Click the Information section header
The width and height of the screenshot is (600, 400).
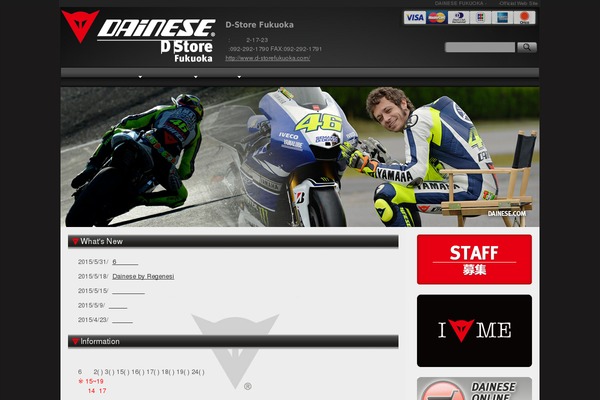(x=233, y=341)
